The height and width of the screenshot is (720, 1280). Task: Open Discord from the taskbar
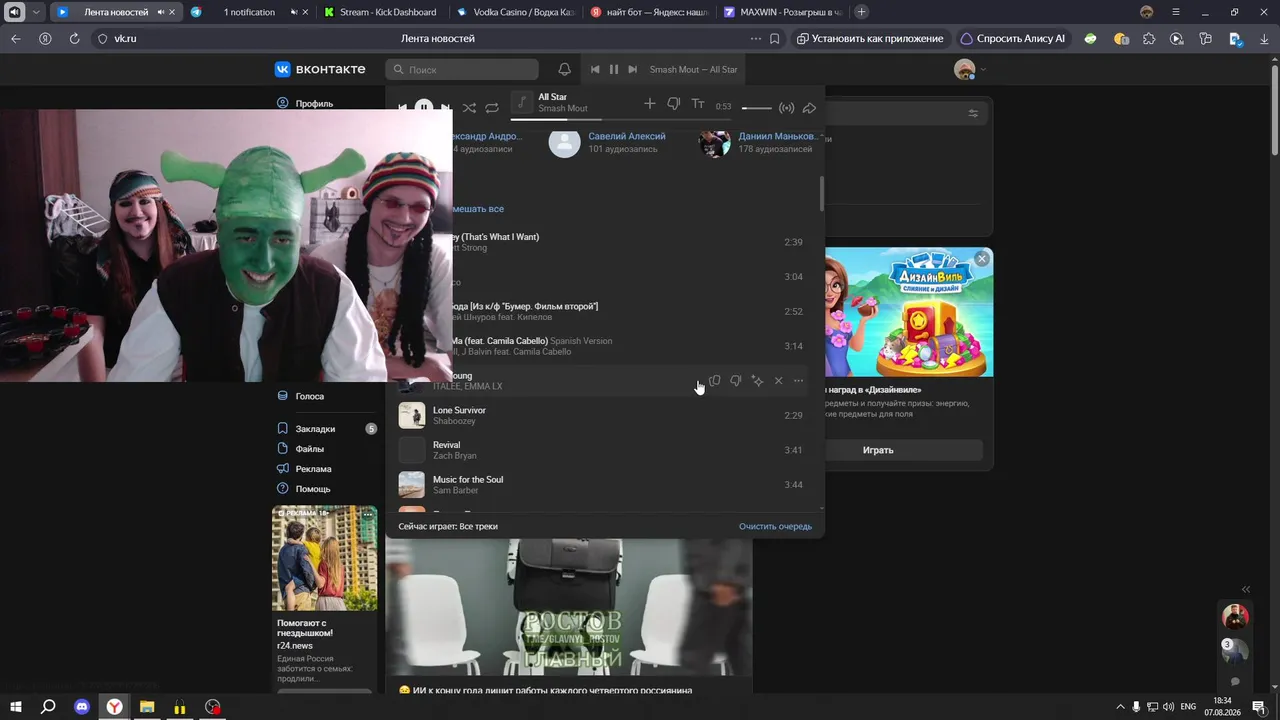pos(82,707)
